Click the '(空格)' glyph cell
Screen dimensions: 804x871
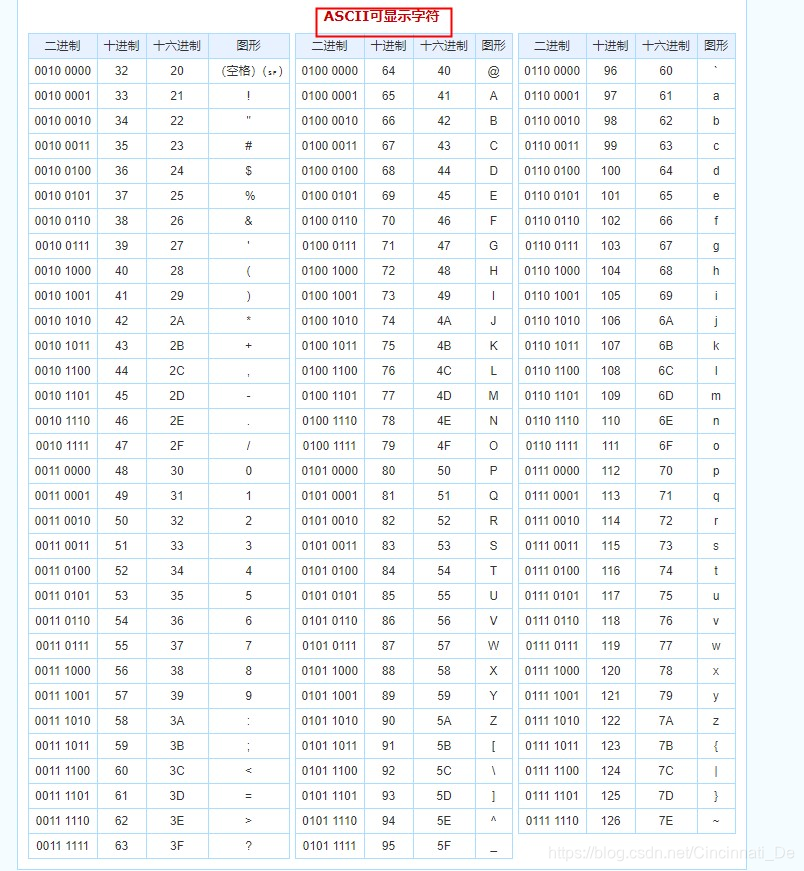pos(249,71)
